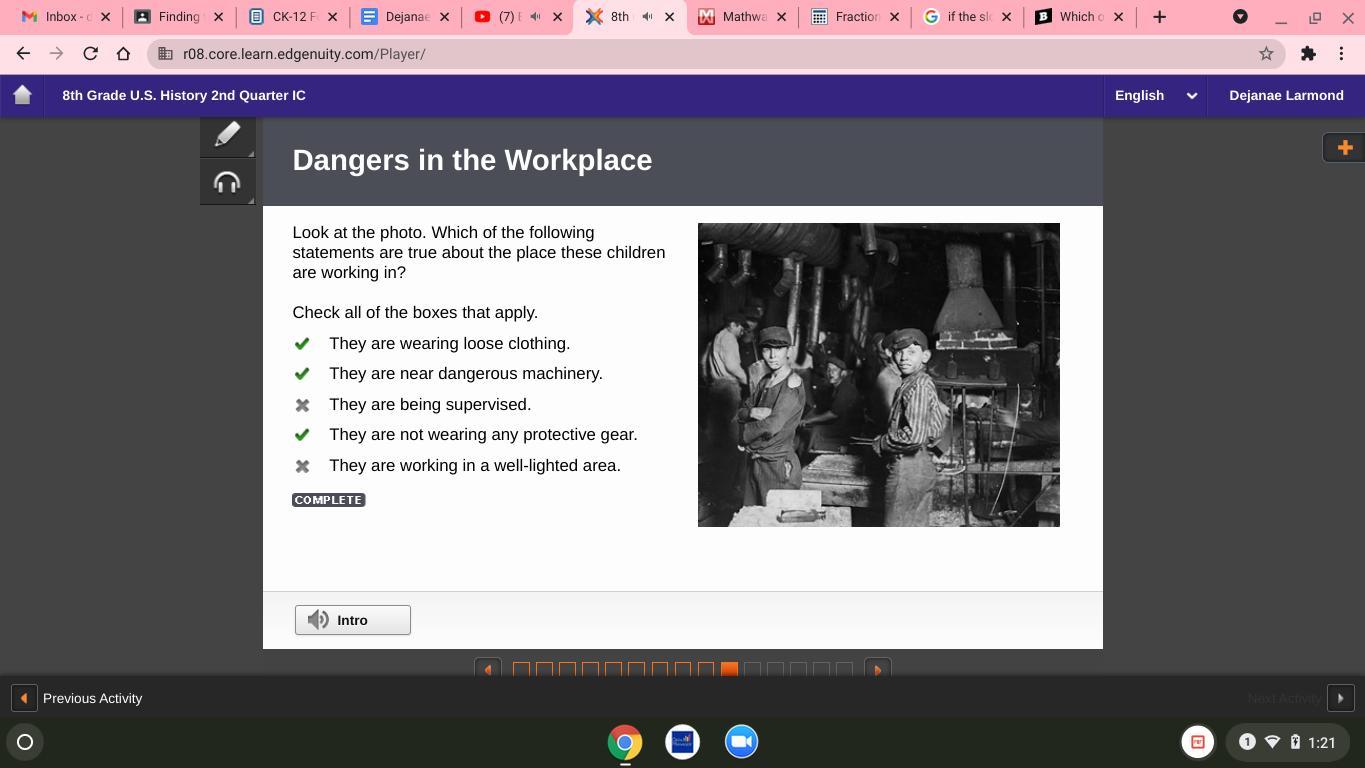Image resolution: width=1365 pixels, height=768 pixels.
Task: Open the headphones audio tool
Action: click(227, 182)
